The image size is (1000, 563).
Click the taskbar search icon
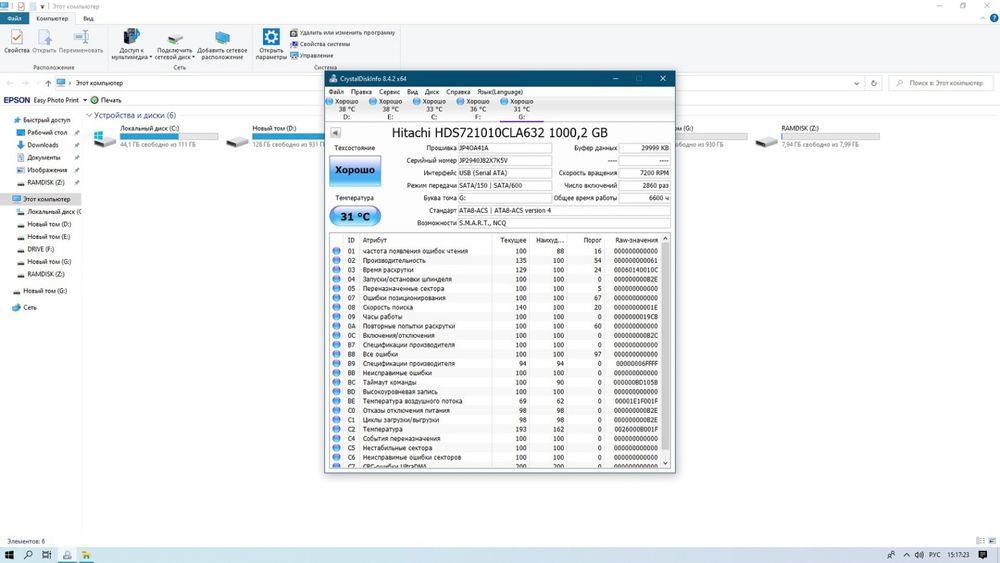click(28, 555)
